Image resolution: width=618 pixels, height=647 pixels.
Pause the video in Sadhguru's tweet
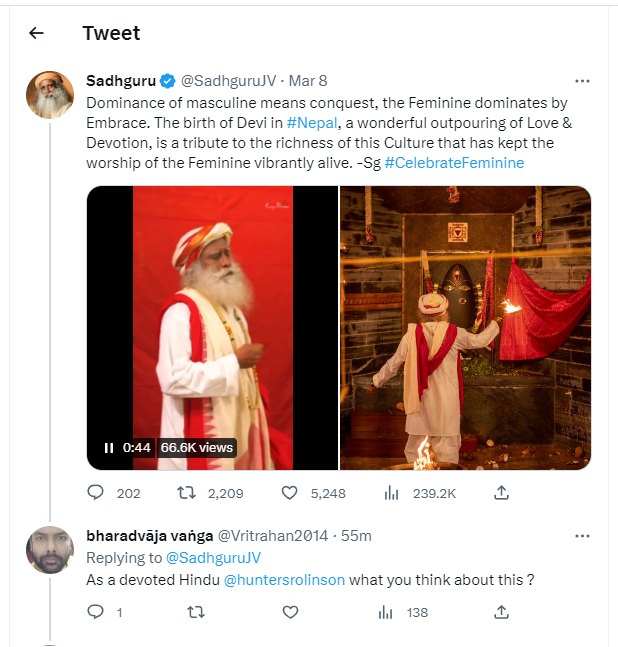click(109, 448)
